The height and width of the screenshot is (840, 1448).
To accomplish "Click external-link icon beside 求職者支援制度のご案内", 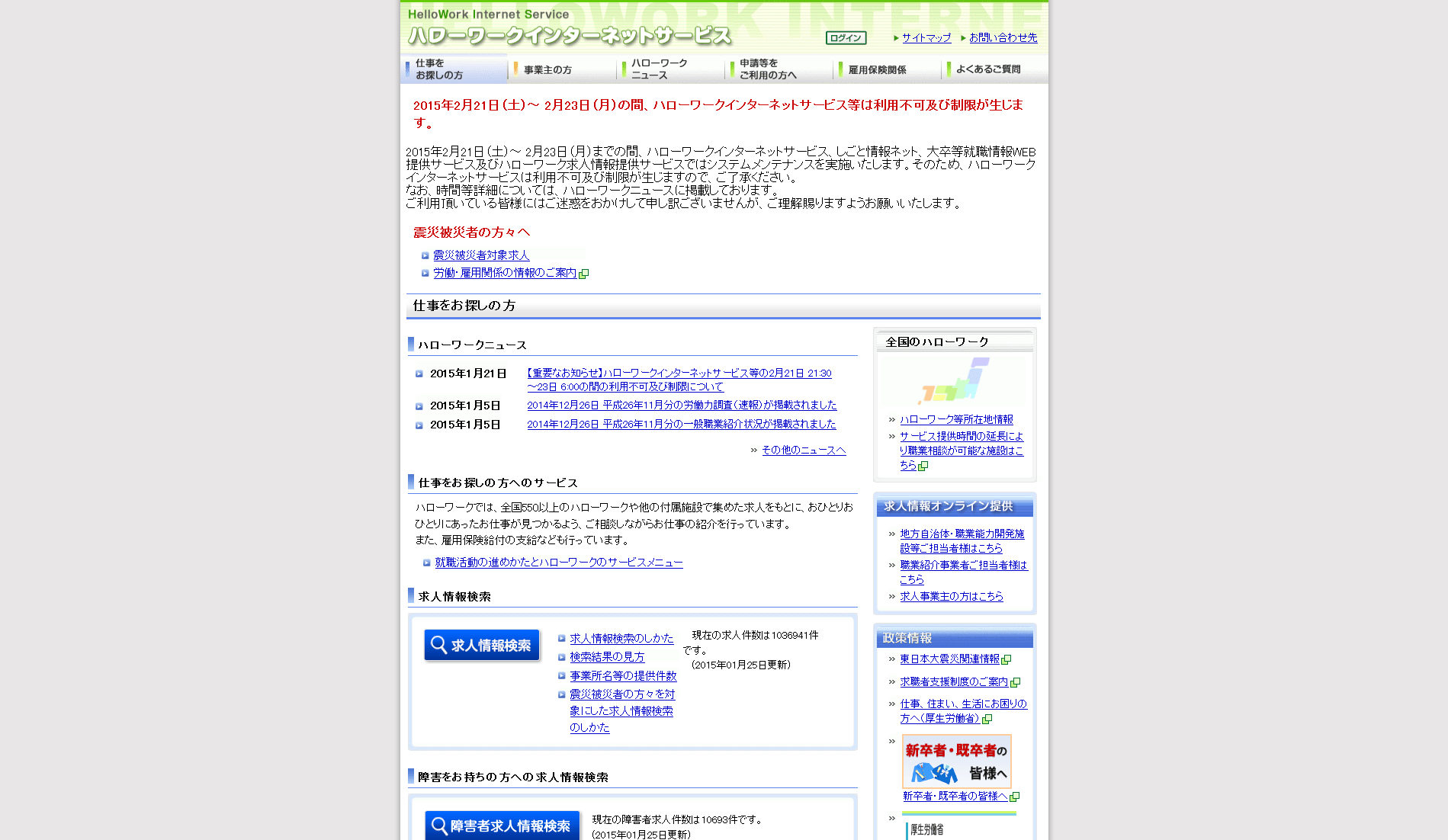I will point(1015,683).
